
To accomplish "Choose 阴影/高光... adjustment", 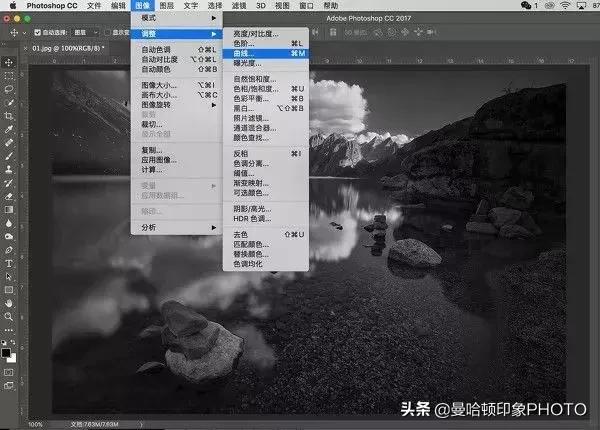I will (266, 209).
